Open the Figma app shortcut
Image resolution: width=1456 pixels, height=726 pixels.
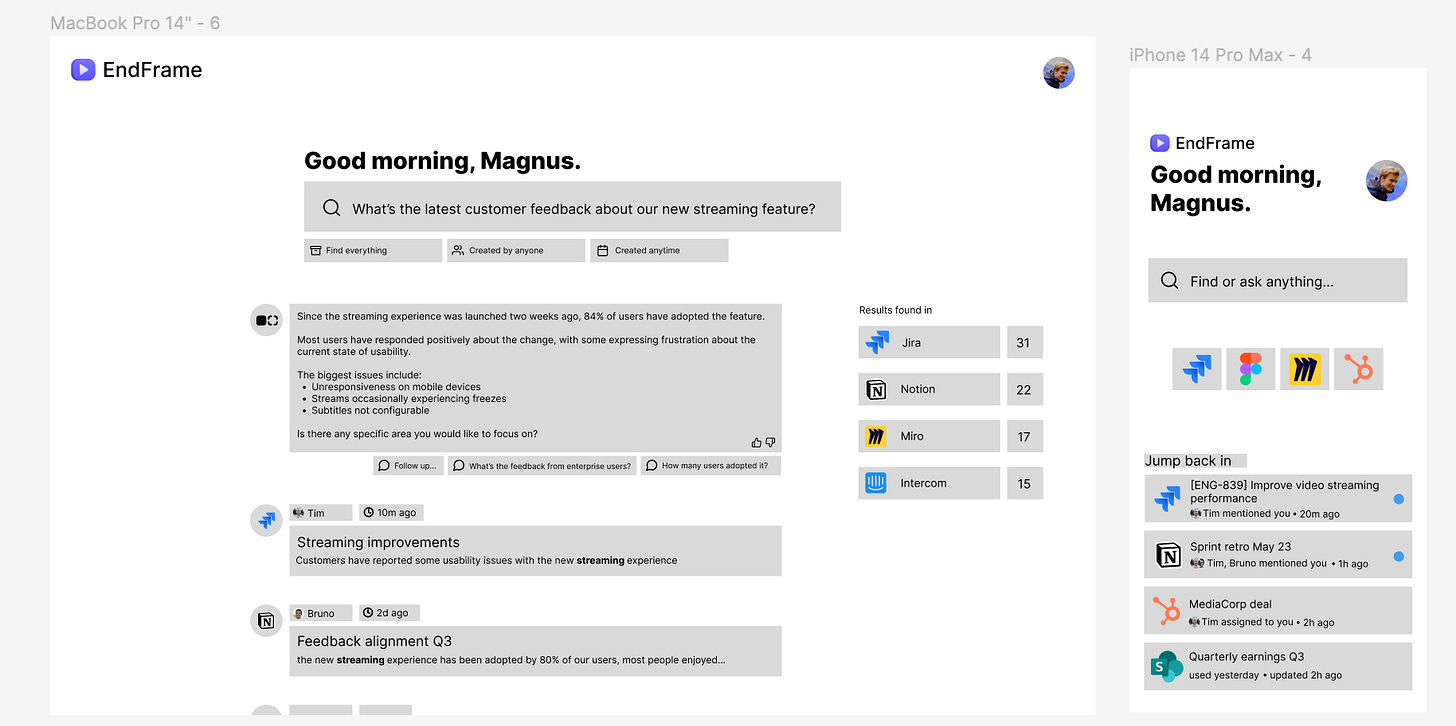pos(1251,369)
